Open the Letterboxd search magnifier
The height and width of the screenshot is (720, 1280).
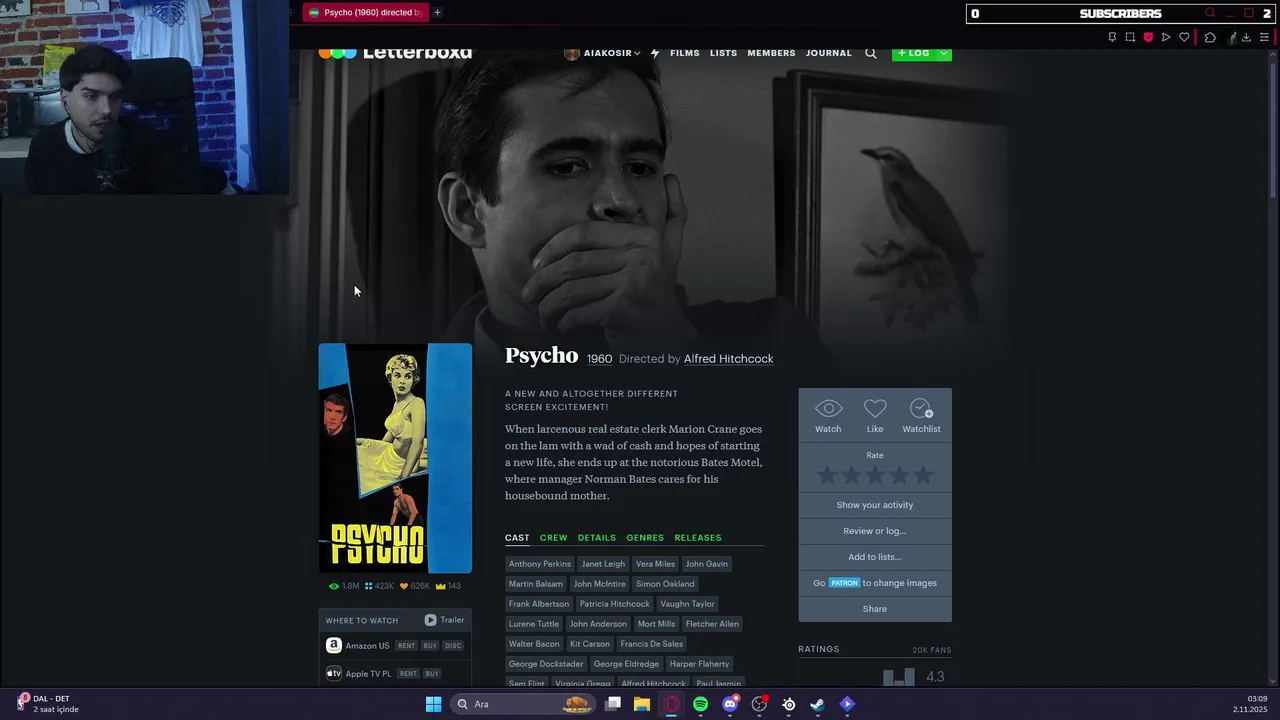[x=870, y=53]
